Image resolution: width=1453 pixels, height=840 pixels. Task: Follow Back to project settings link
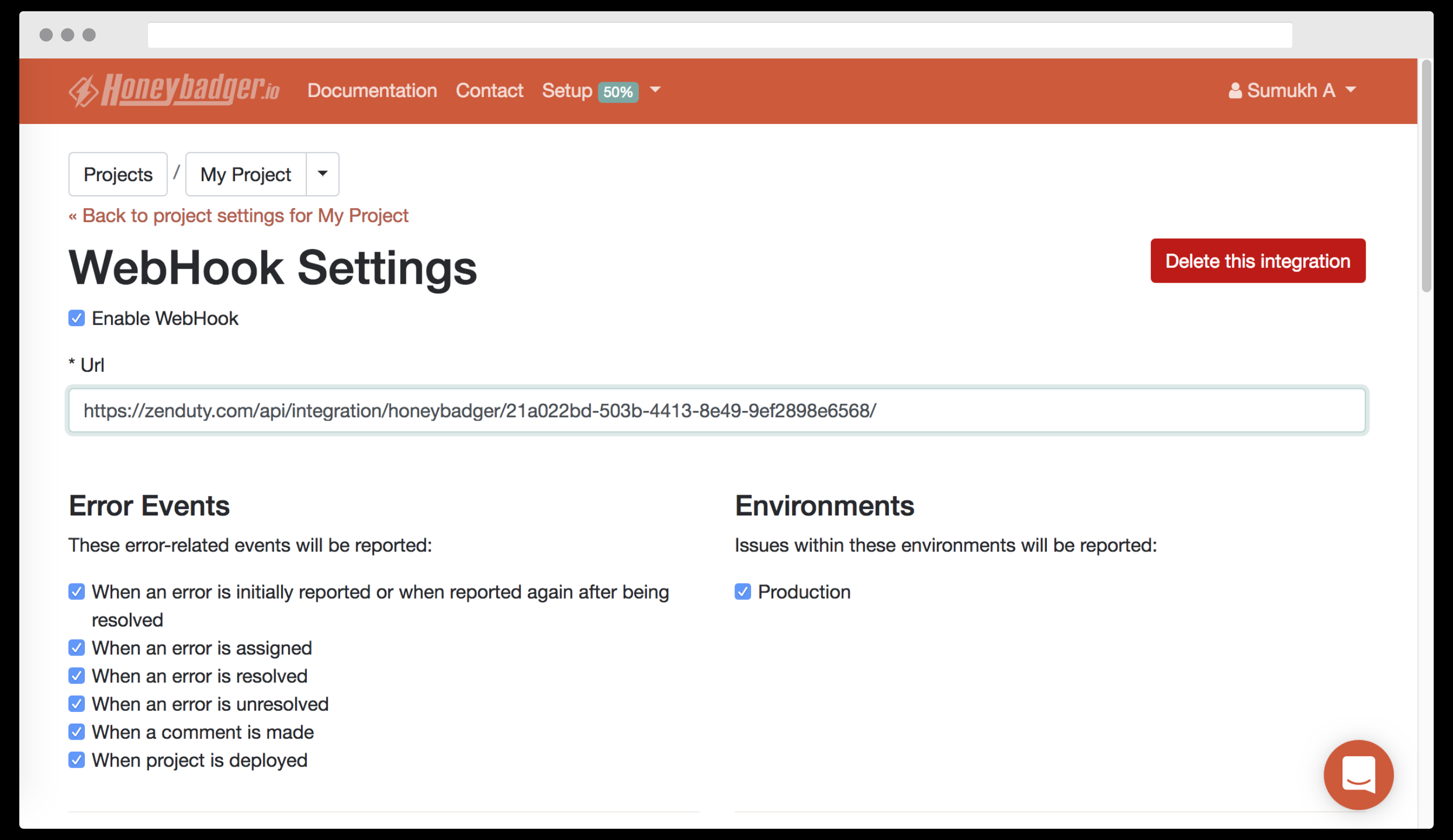pos(238,216)
